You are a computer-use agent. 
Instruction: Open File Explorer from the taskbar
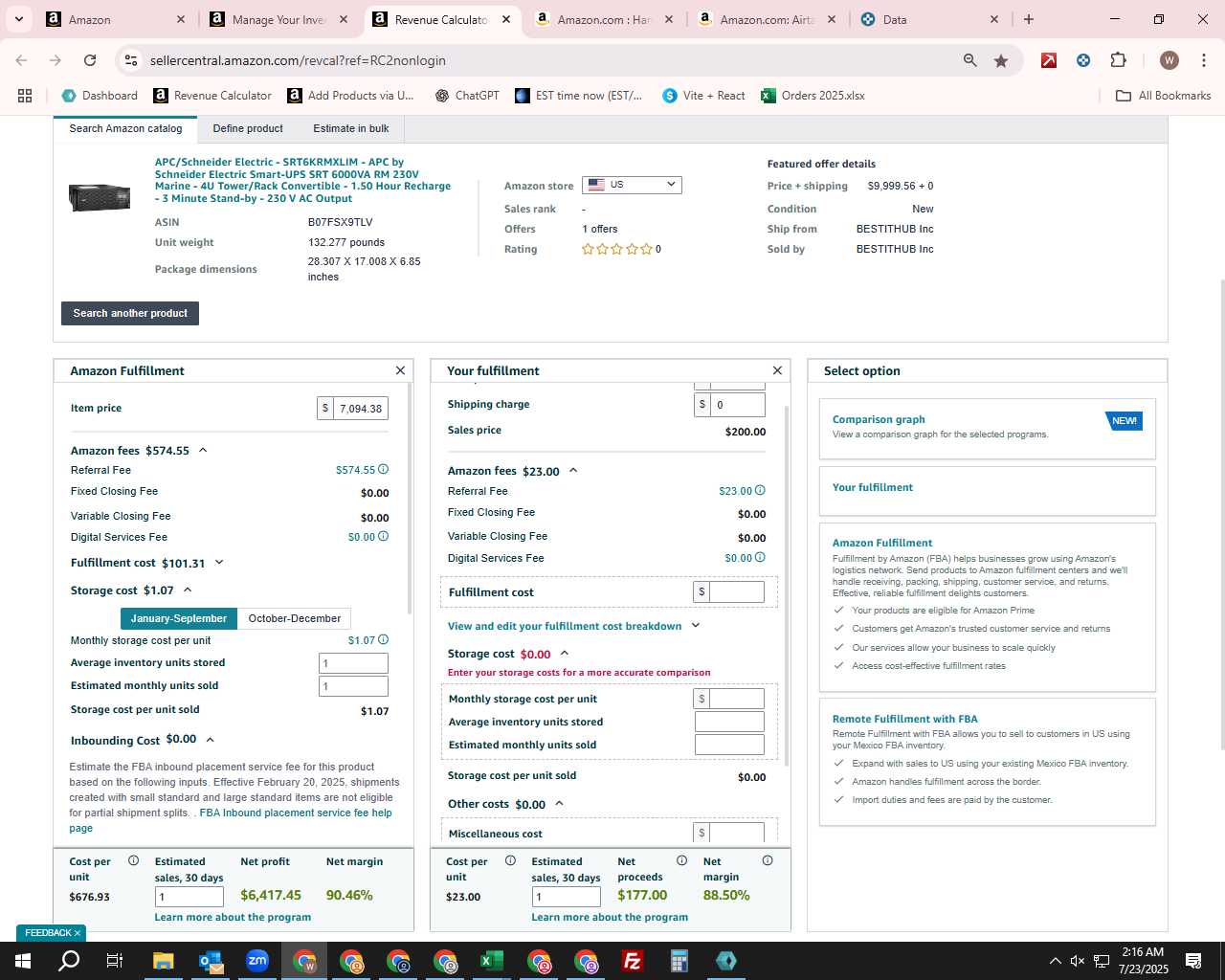tap(163, 961)
